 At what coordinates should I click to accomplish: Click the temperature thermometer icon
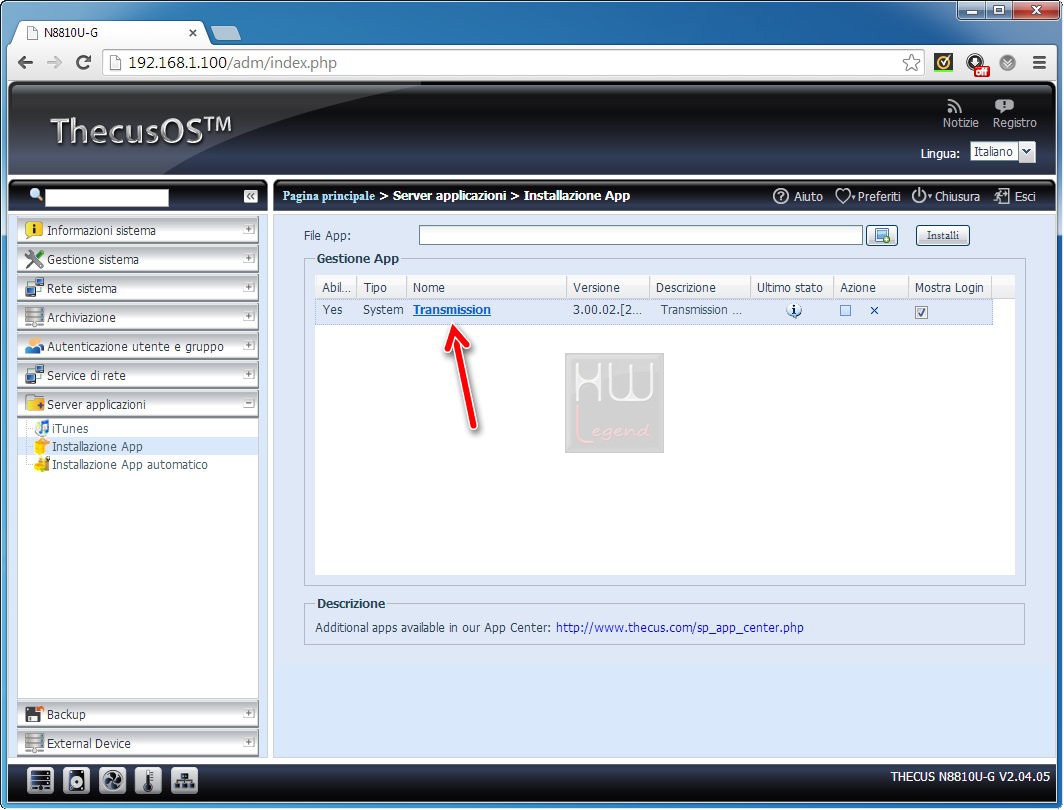(148, 781)
